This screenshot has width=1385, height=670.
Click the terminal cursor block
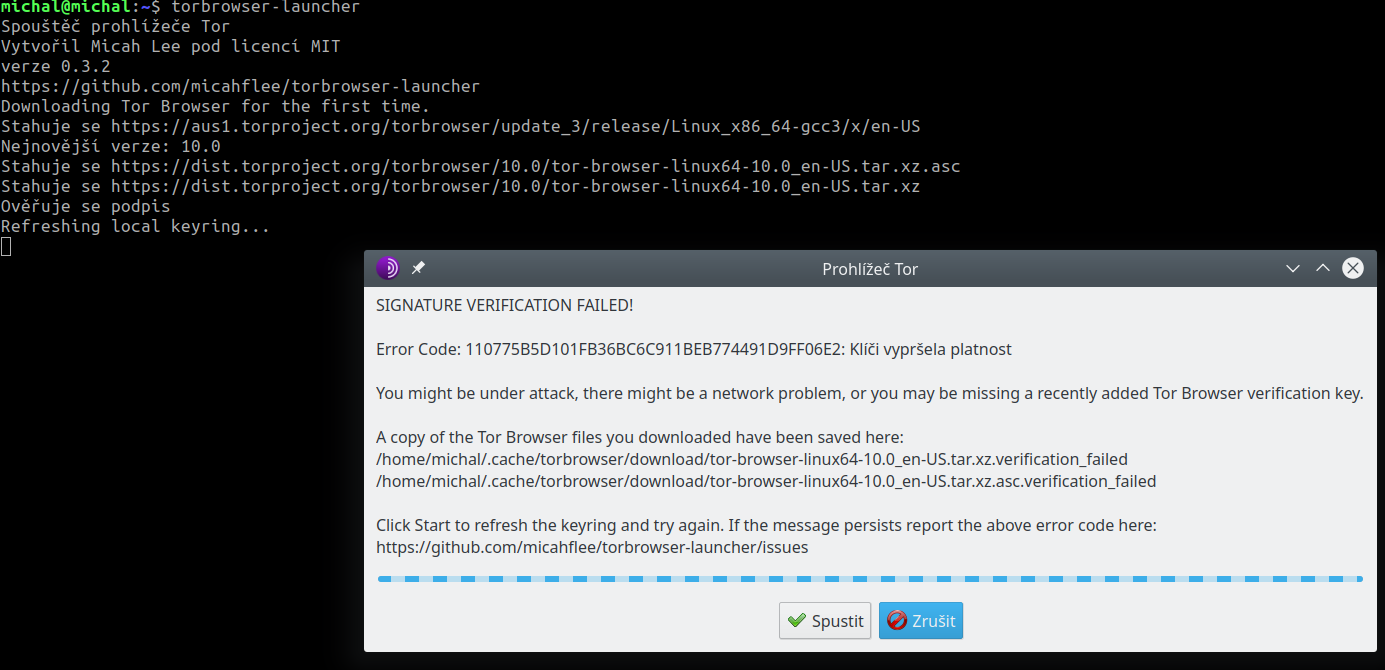click(x=6, y=245)
